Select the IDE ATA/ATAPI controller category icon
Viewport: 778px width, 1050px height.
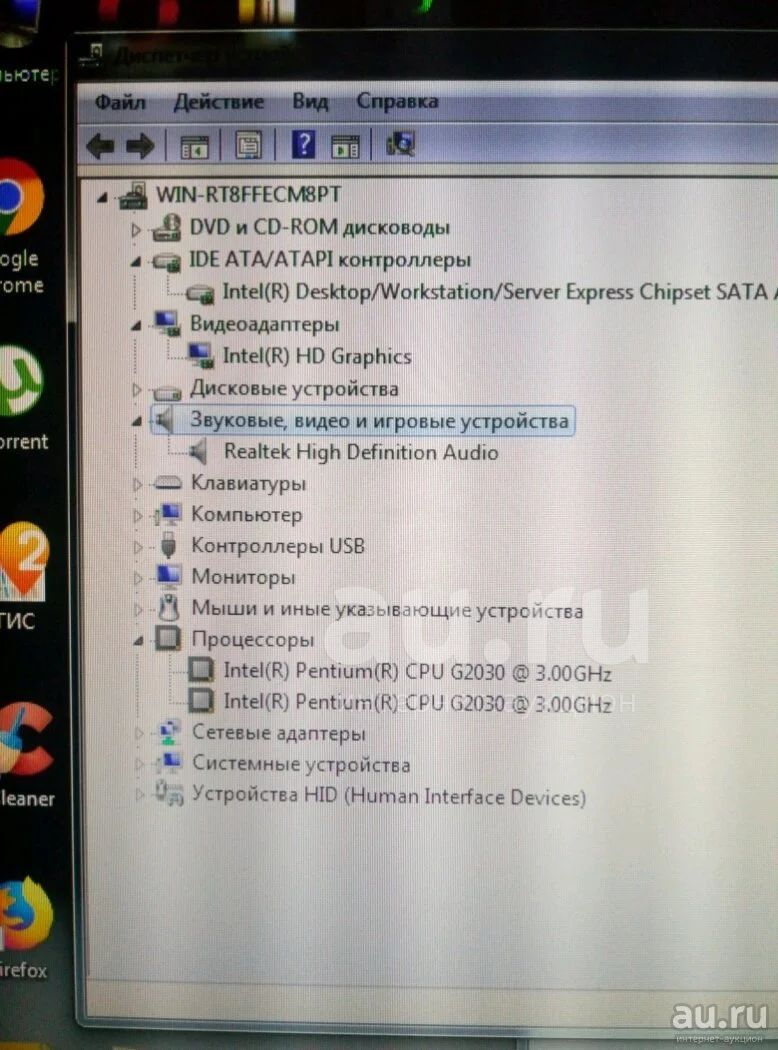tap(167, 261)
